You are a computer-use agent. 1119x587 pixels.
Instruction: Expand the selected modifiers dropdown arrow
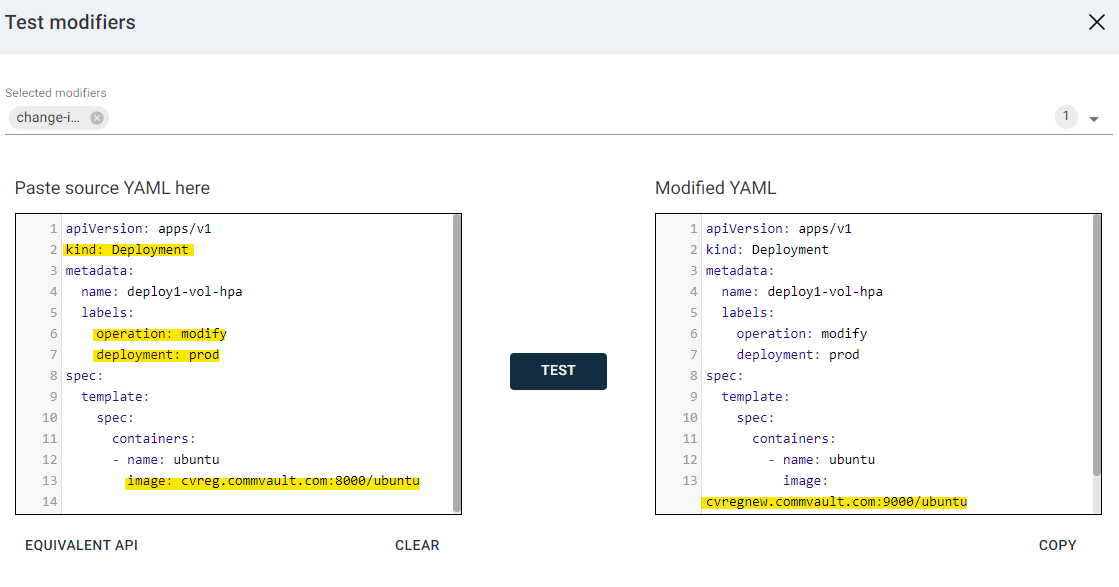pos(1094,119)
